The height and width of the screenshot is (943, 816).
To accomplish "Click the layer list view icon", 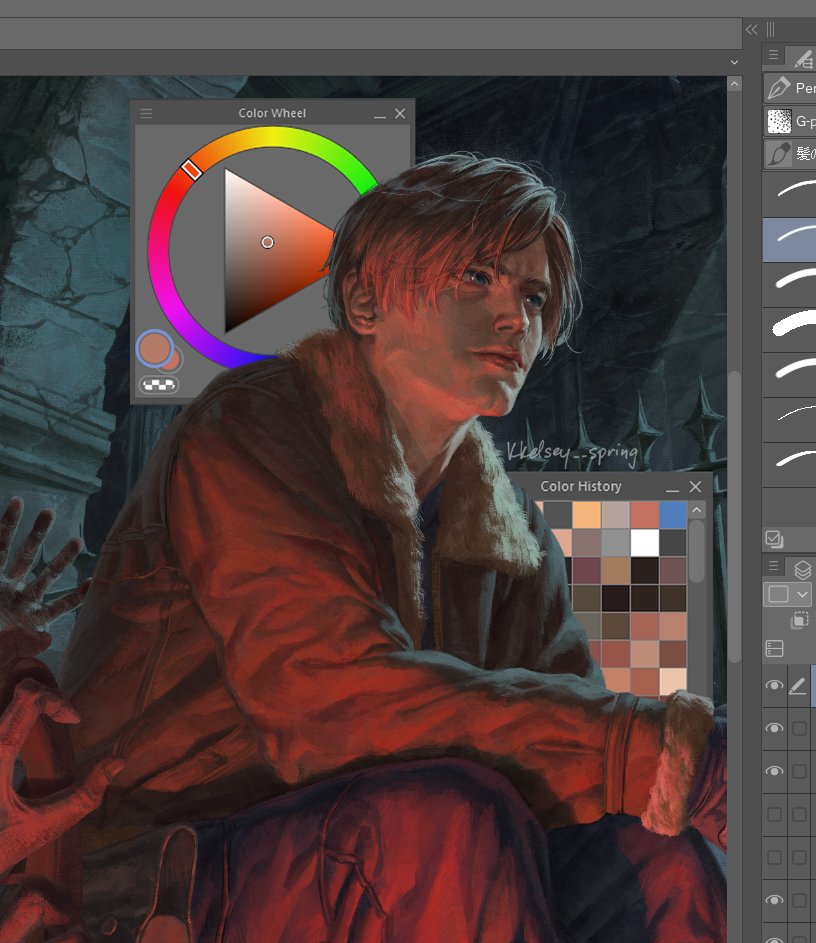I will coord(775,648).
